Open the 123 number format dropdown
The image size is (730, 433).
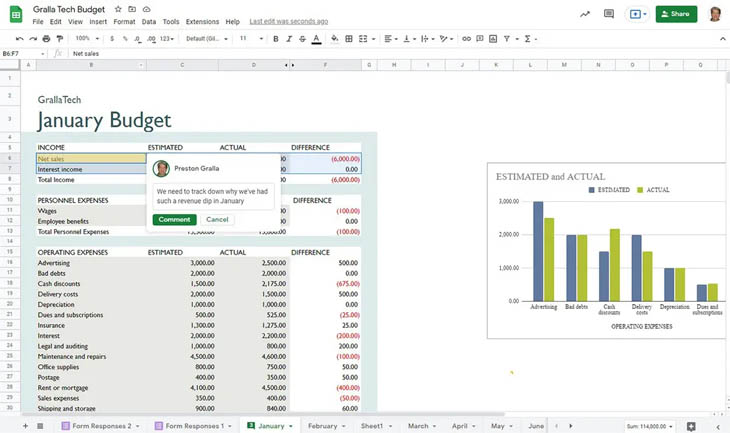[167, 39]
